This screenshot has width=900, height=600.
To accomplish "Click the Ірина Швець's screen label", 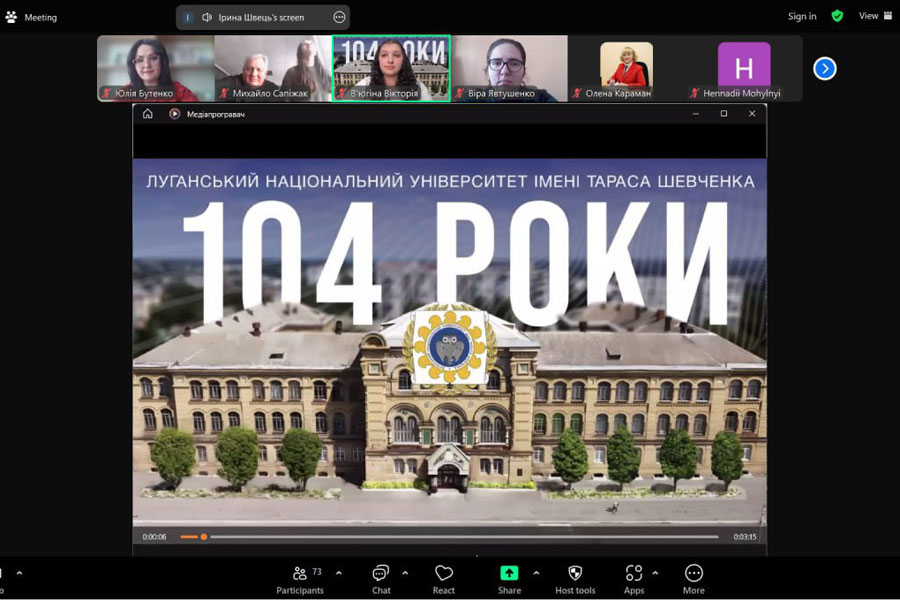I will pos(261,17).
